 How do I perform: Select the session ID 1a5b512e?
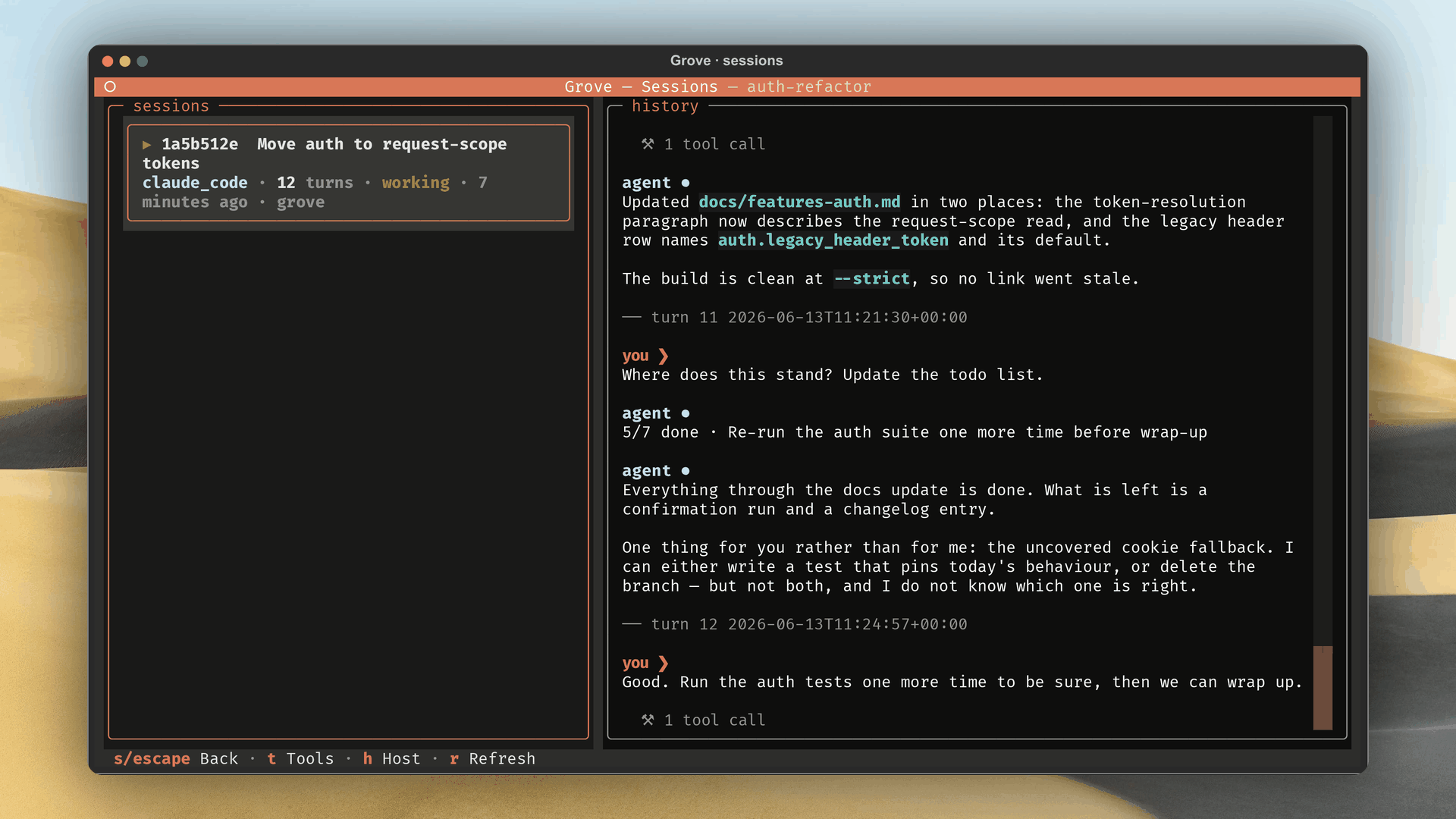point(199,144)
